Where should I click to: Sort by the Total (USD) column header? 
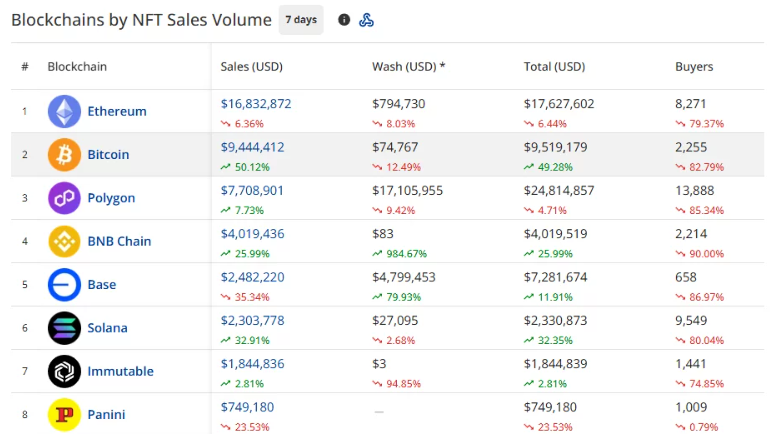pyautogui.click(x=554, y=66)
